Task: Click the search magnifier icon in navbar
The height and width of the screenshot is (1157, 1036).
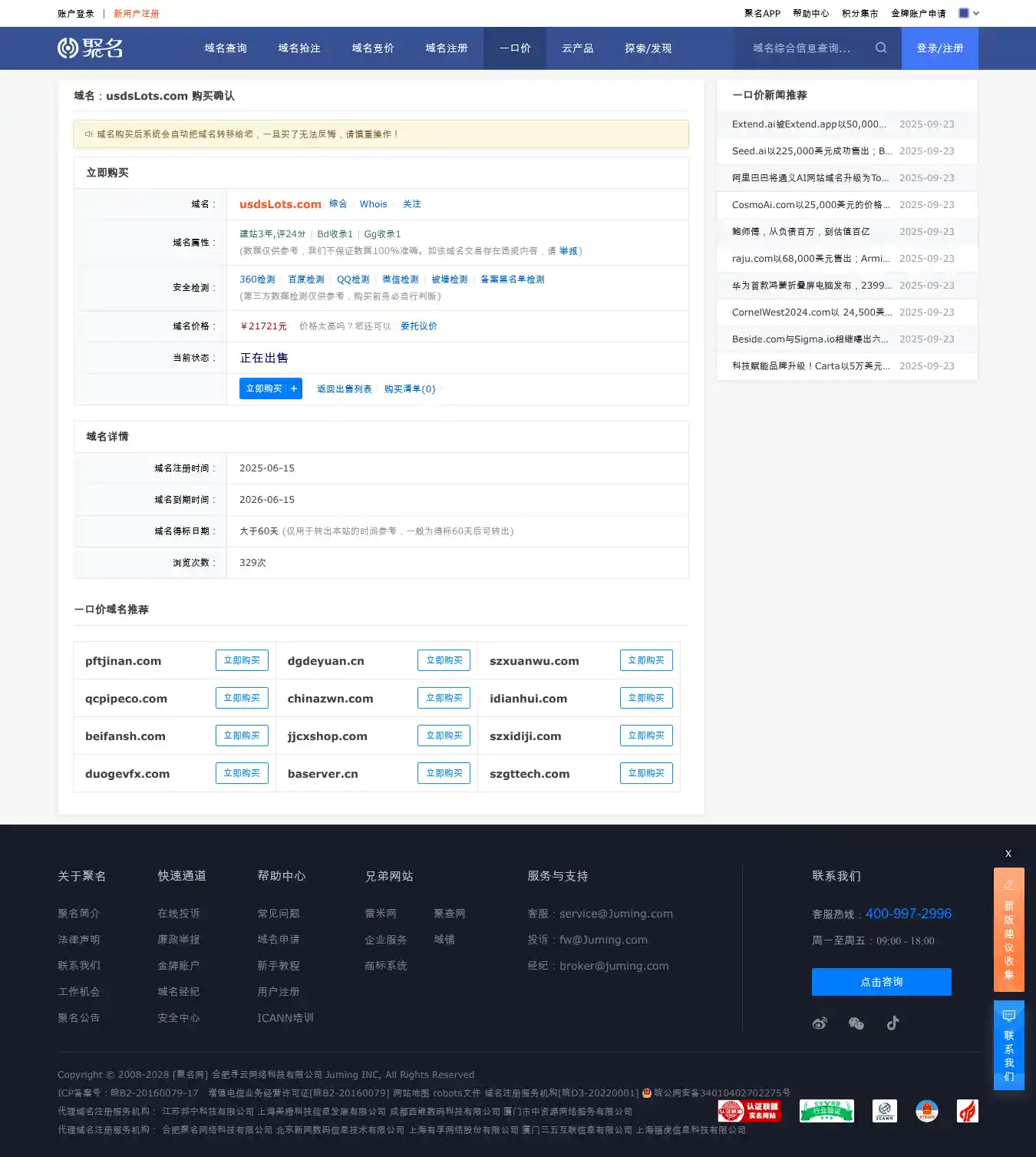Action: [881, 48]
